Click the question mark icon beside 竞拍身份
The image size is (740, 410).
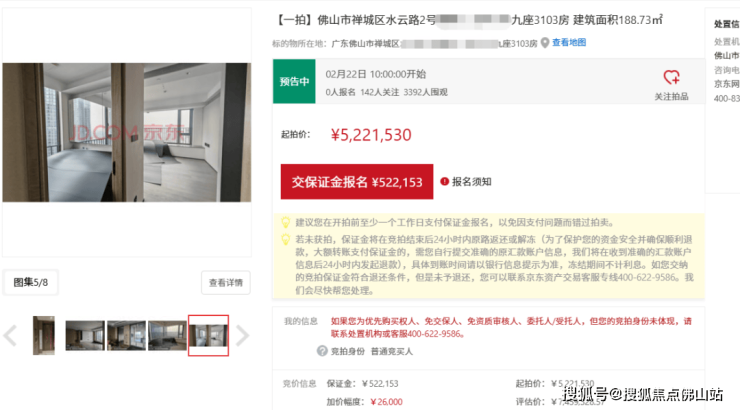point(322,351)
